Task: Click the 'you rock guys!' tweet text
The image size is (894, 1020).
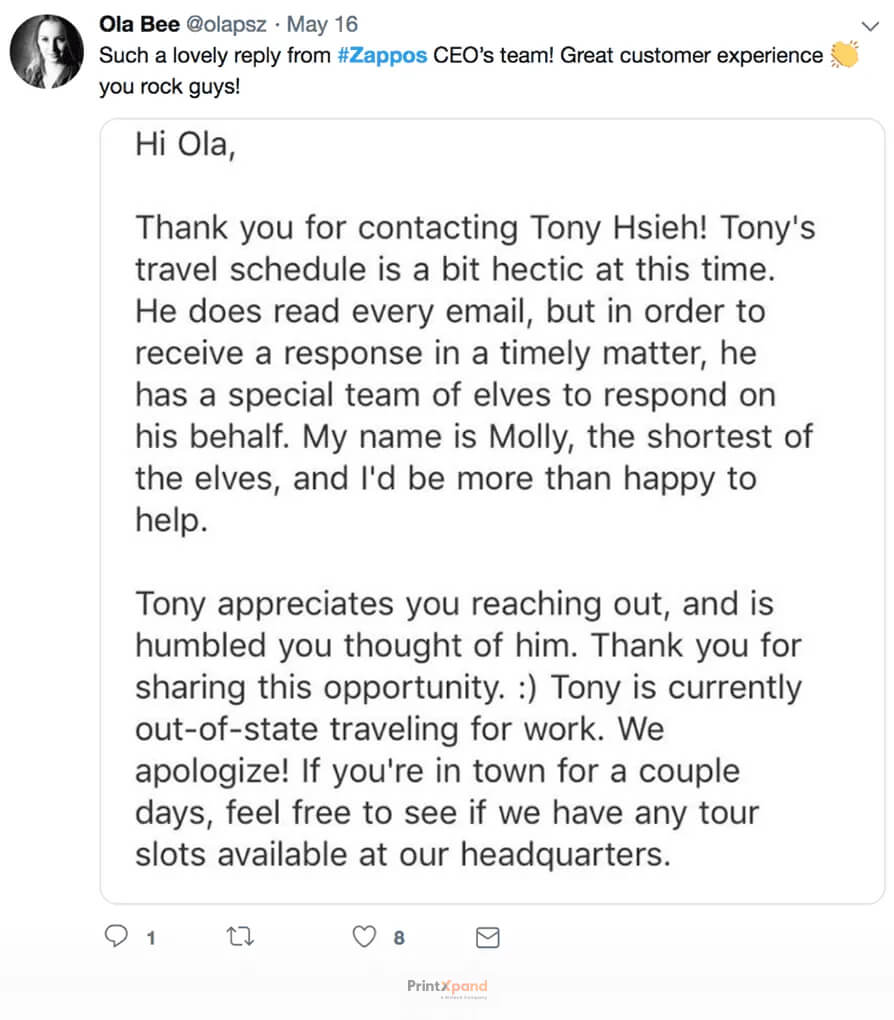Action: coord(170,86)
